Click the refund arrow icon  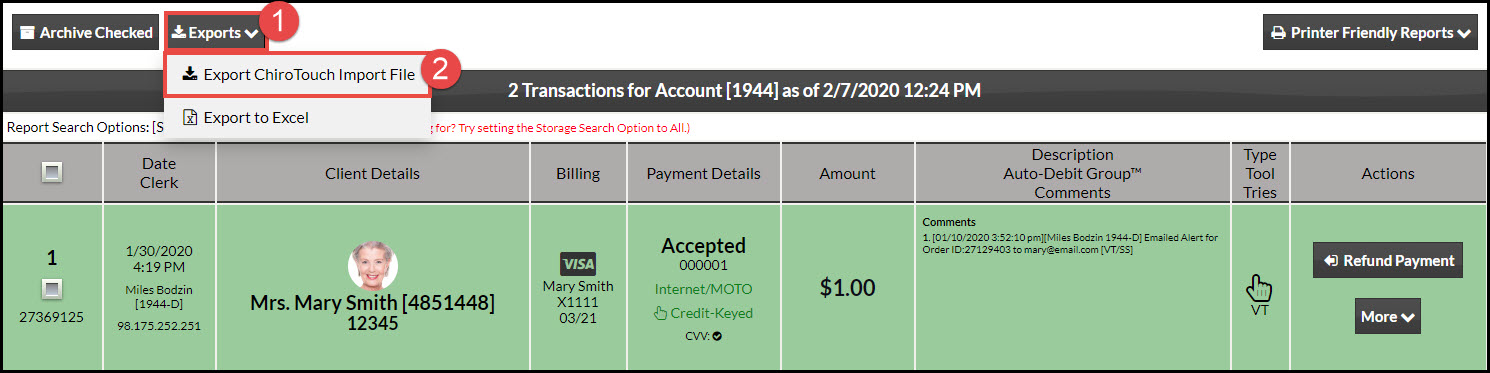click(1330, 261)
